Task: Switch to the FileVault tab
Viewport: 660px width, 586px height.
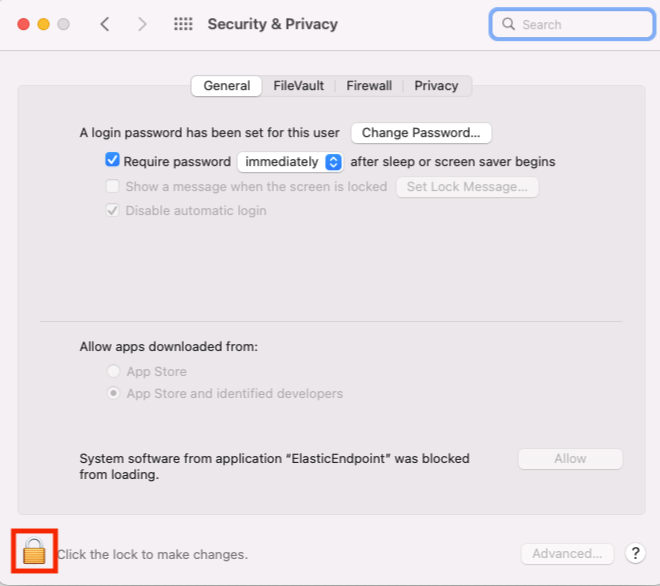Action: (299, 86)
